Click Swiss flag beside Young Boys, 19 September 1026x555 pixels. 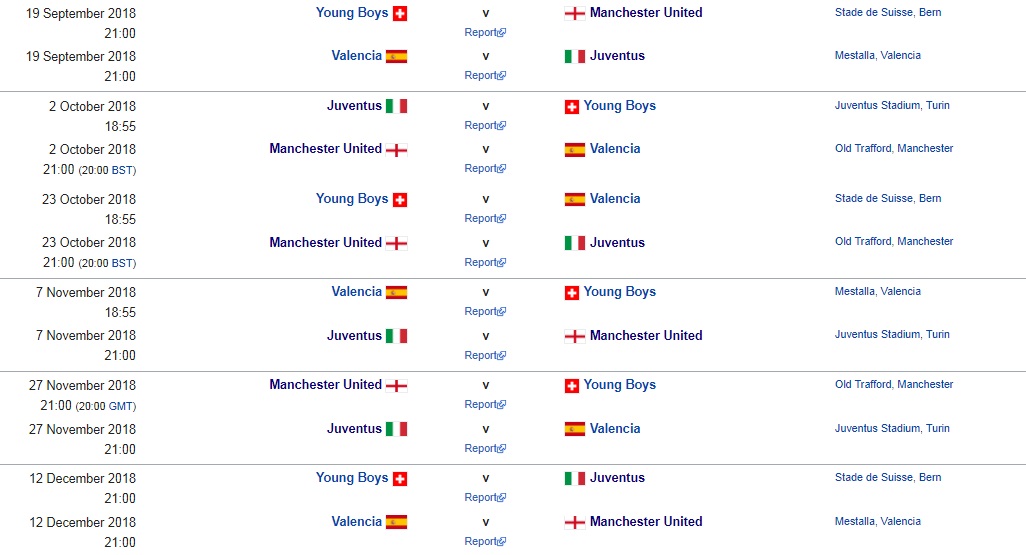click(x=400, y=14)
